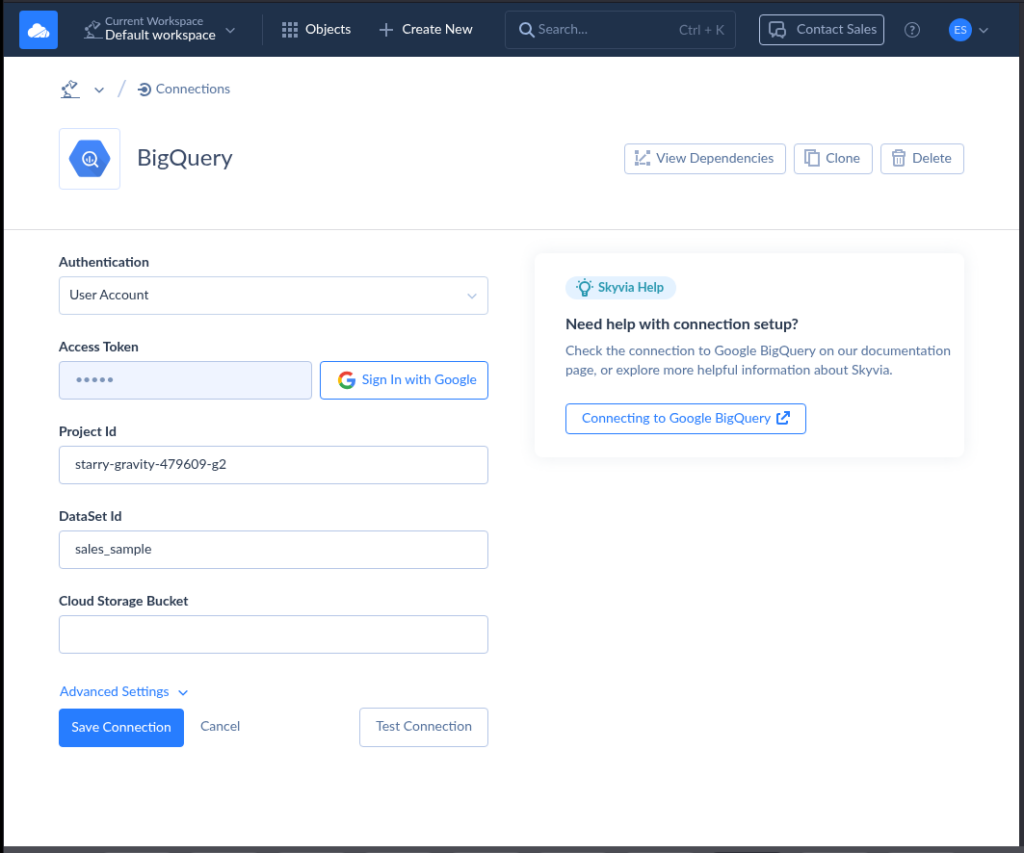Image resolution: width=1024 pixels, height=853 pixels.
Task: Expand the Advanced Settings section
Action: pos(123,691)
